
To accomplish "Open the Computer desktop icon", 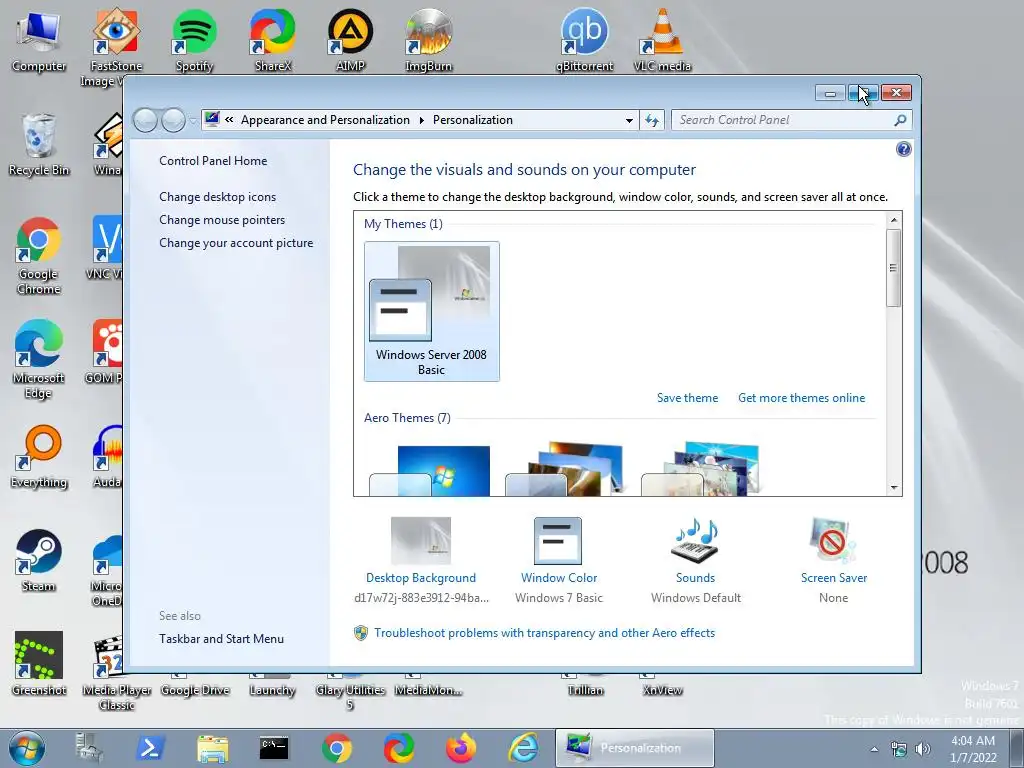I will coord(39,40).
